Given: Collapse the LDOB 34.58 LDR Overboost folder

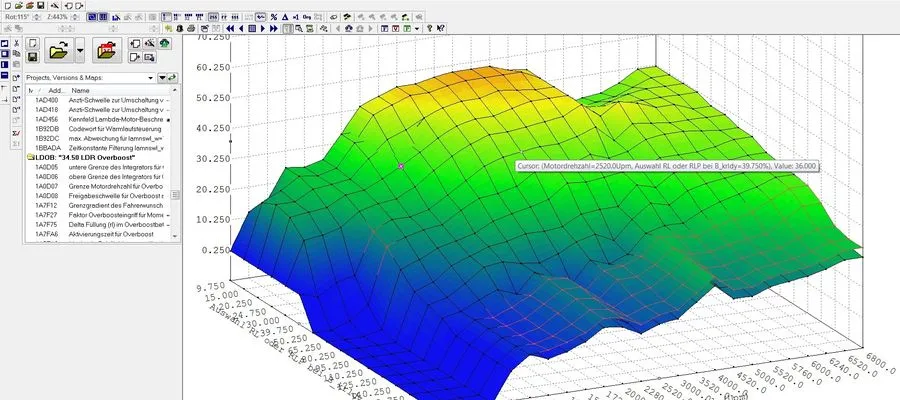Looking at the screenshot, I should coord(29,158).
